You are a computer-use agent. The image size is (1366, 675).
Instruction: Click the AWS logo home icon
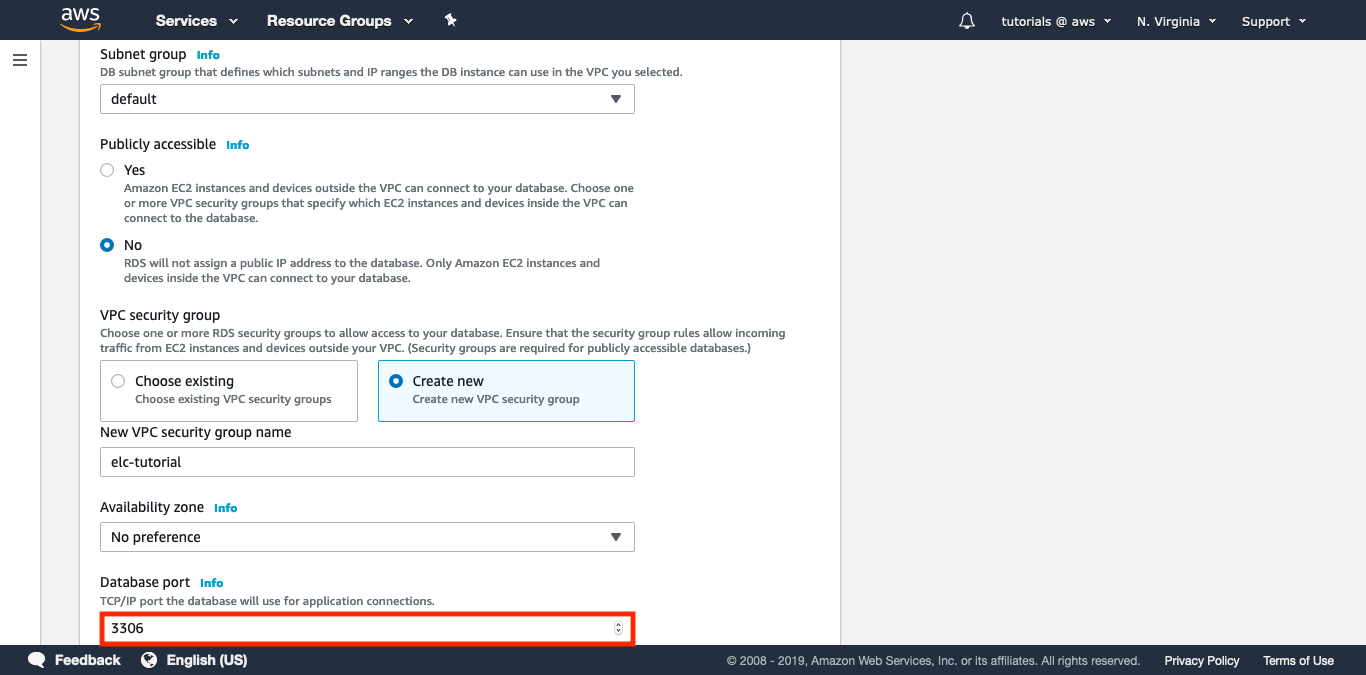tap(80, 20)
